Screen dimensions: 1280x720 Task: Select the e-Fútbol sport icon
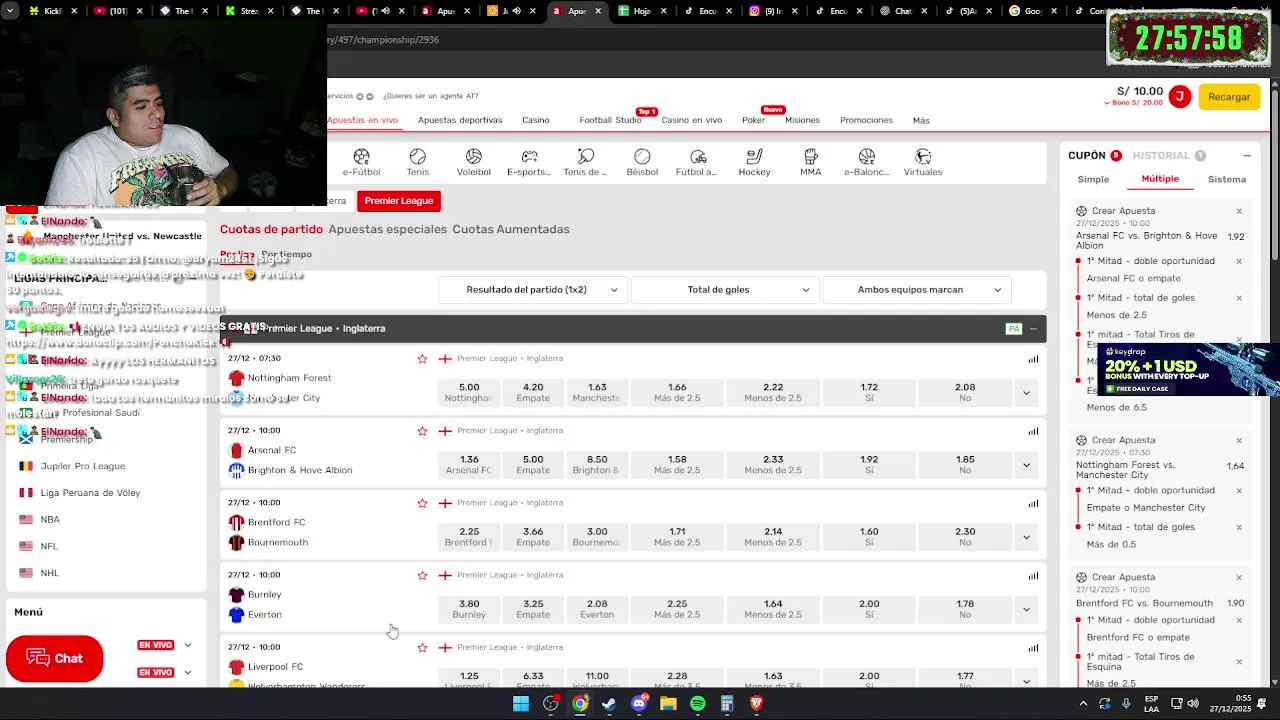[x=361, y=162]
